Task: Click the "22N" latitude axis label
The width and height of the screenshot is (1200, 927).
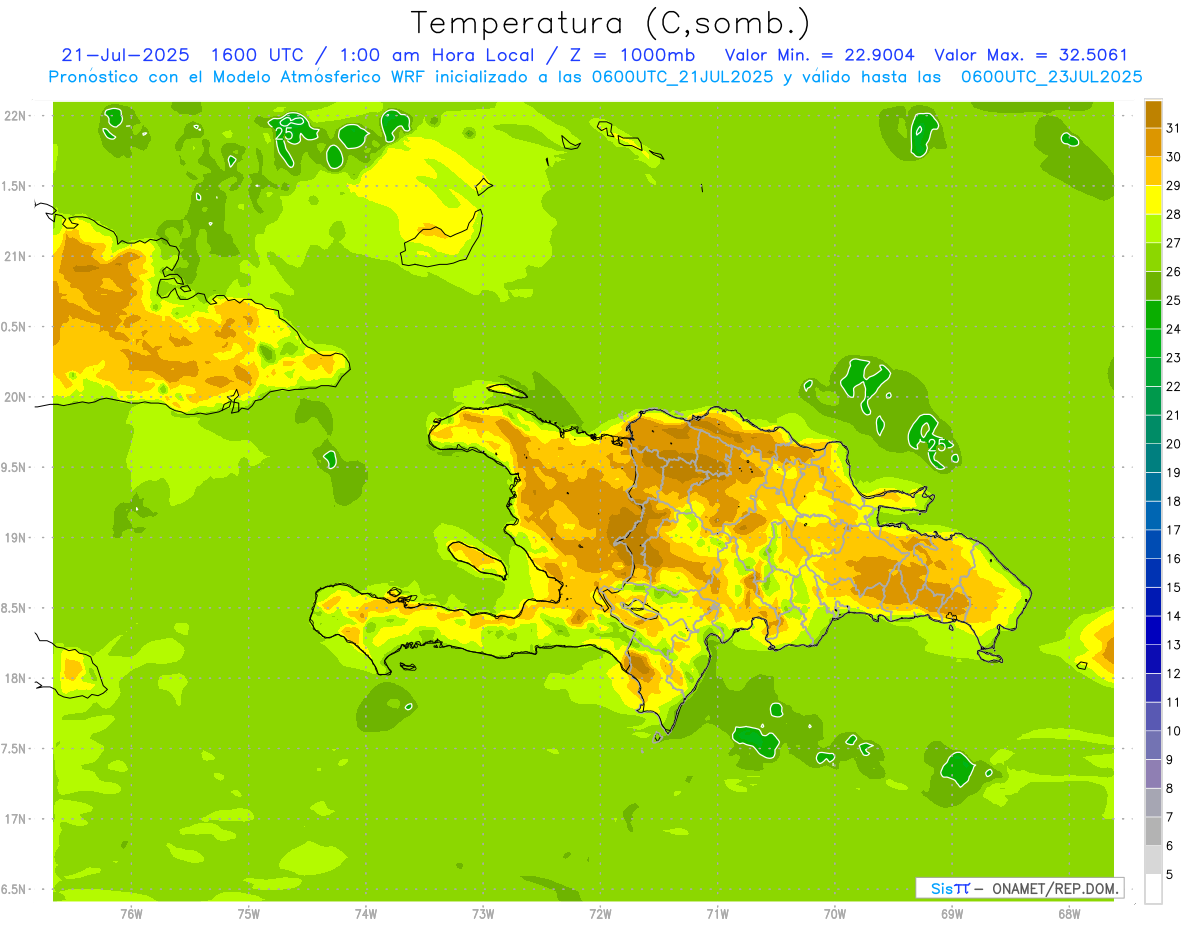Action: pos(16,116)
